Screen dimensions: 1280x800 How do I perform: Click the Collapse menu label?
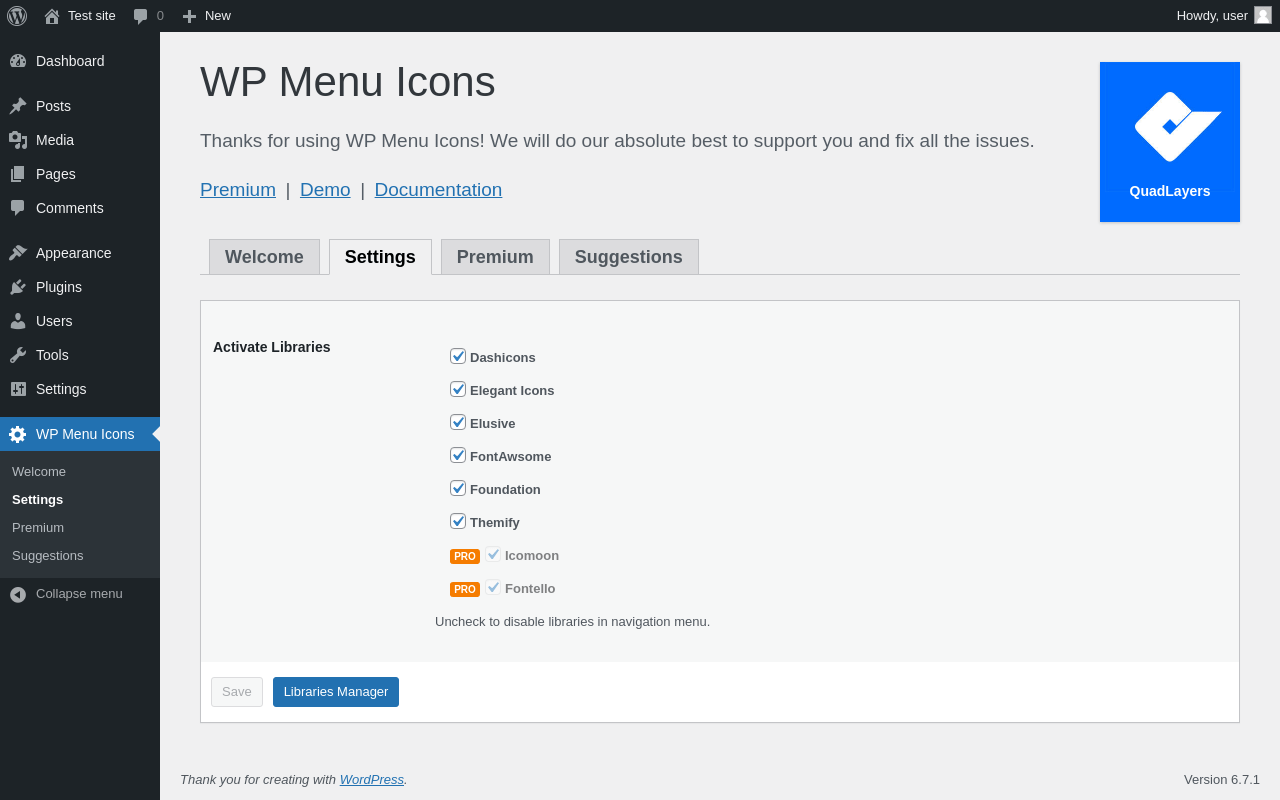[x=79, y=594]
